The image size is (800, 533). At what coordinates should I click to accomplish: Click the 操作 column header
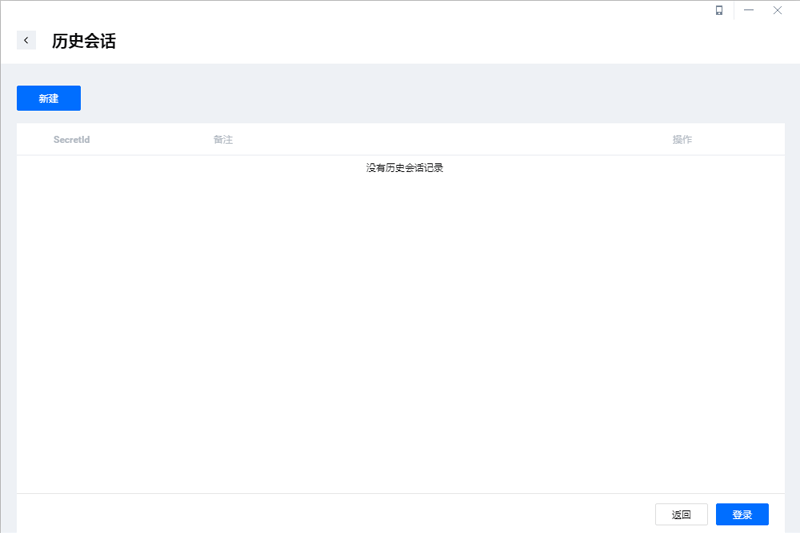pyautogui.click(x=682, y=140)
